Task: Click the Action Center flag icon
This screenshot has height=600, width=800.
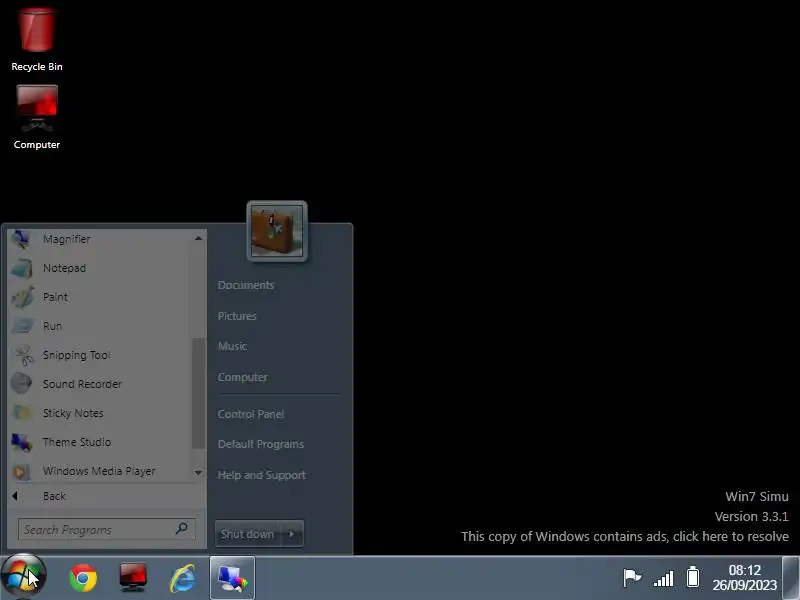Action: point(632,578)
